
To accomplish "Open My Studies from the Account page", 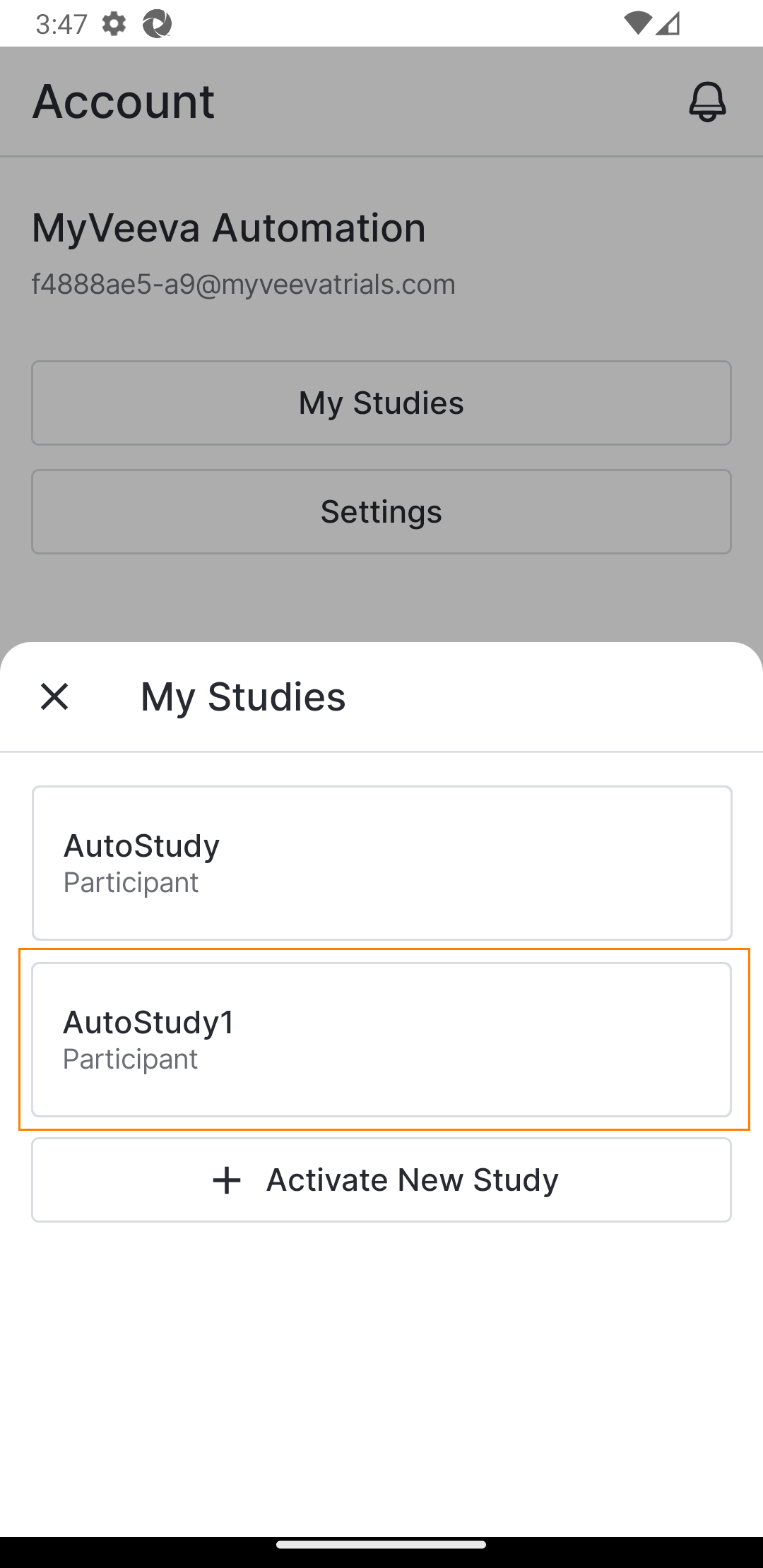I will coord(381,403).
